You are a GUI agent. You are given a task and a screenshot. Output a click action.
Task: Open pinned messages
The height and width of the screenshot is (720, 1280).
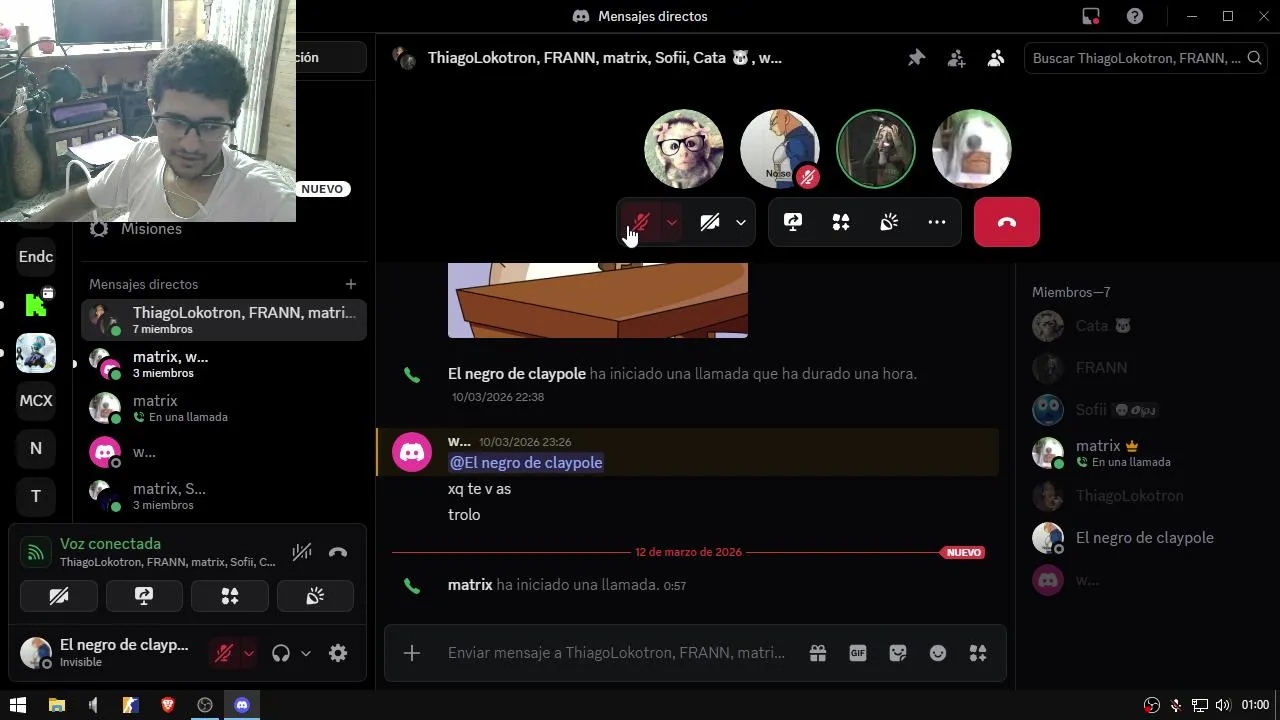tap(916, 58)
